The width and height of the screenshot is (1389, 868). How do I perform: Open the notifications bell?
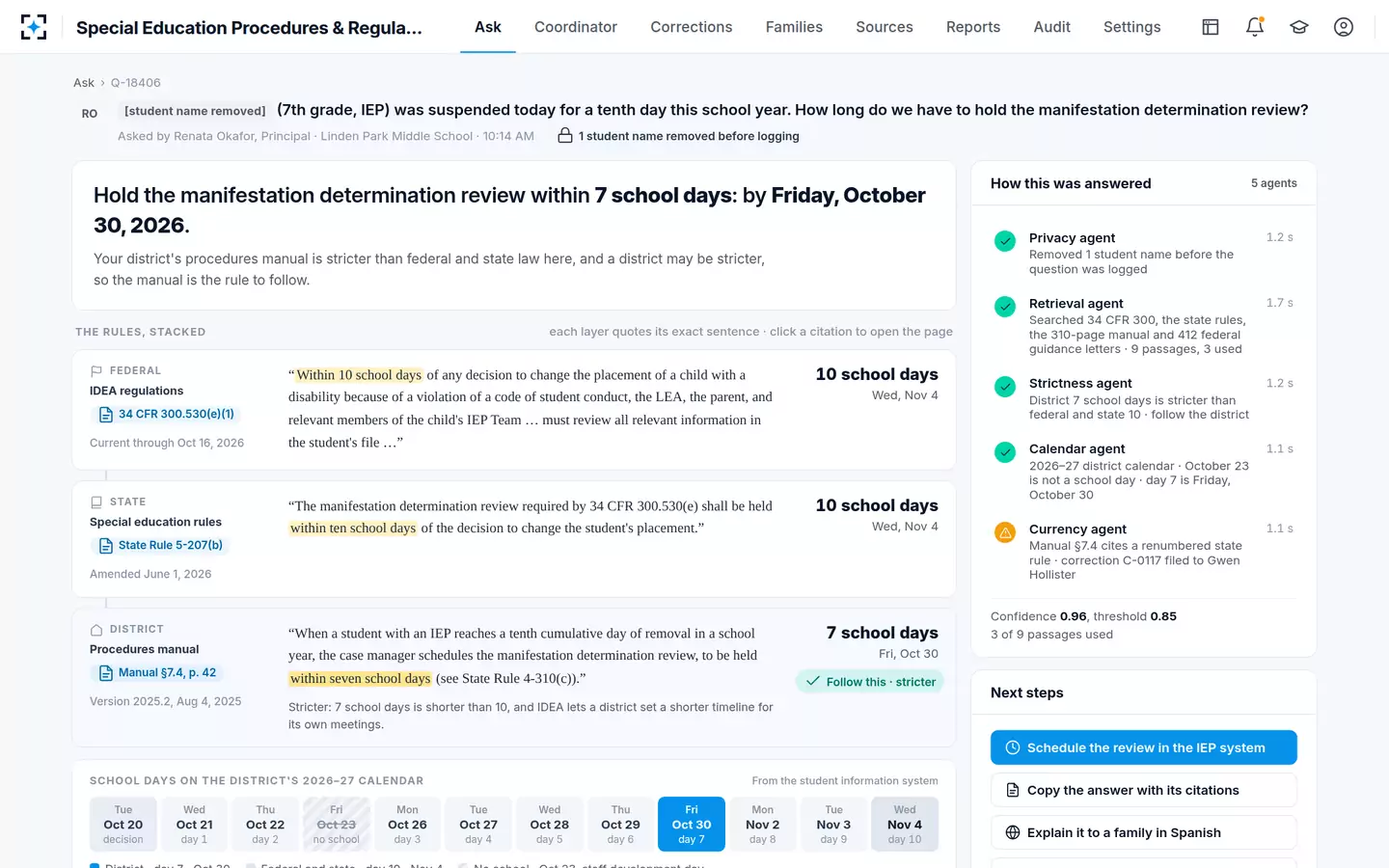point(1254,27)
